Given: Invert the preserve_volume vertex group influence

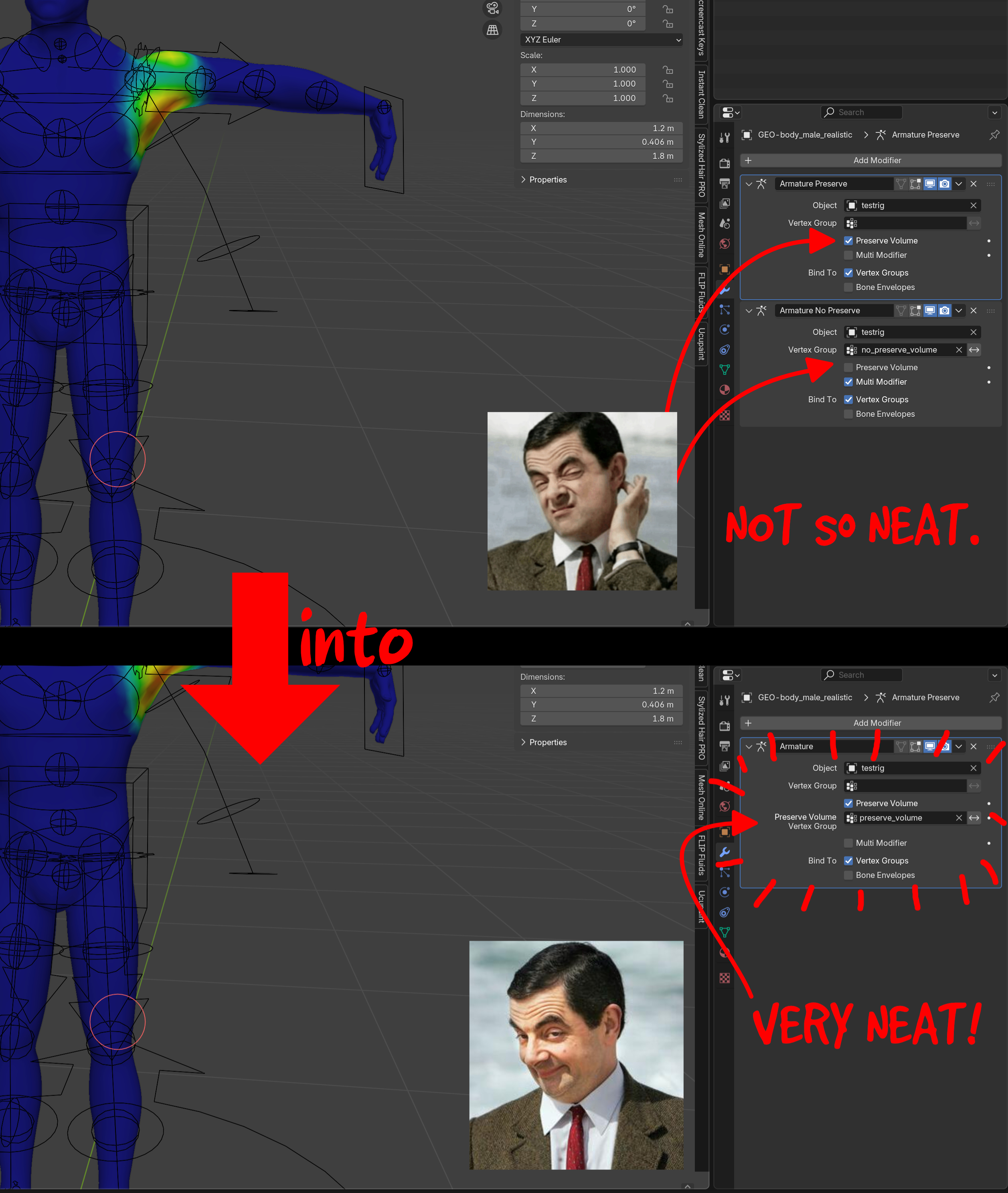Looking at the screenshot, I should 974,818.
